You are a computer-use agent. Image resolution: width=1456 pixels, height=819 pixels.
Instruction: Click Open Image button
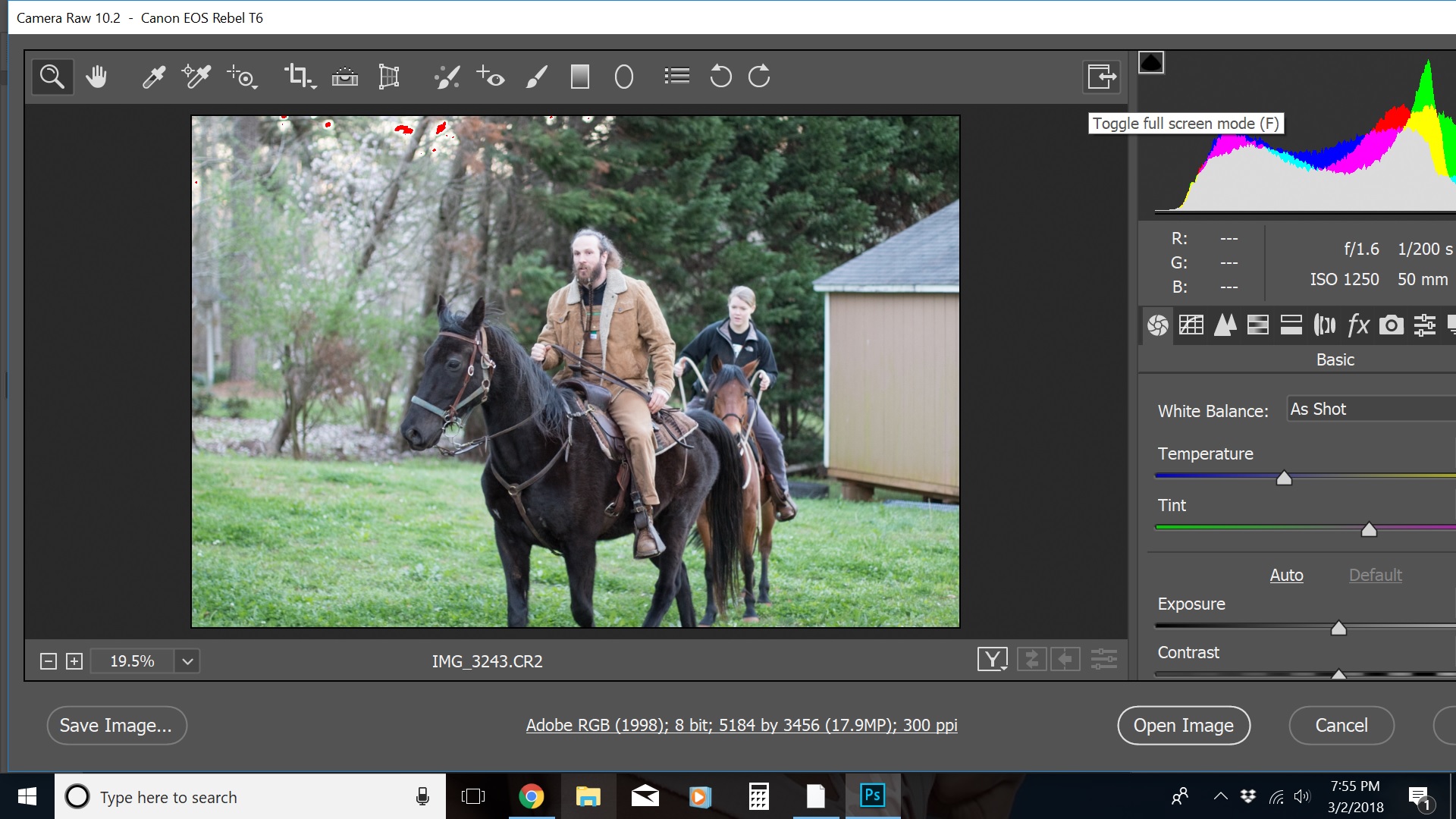click(x=1182, y=725)
